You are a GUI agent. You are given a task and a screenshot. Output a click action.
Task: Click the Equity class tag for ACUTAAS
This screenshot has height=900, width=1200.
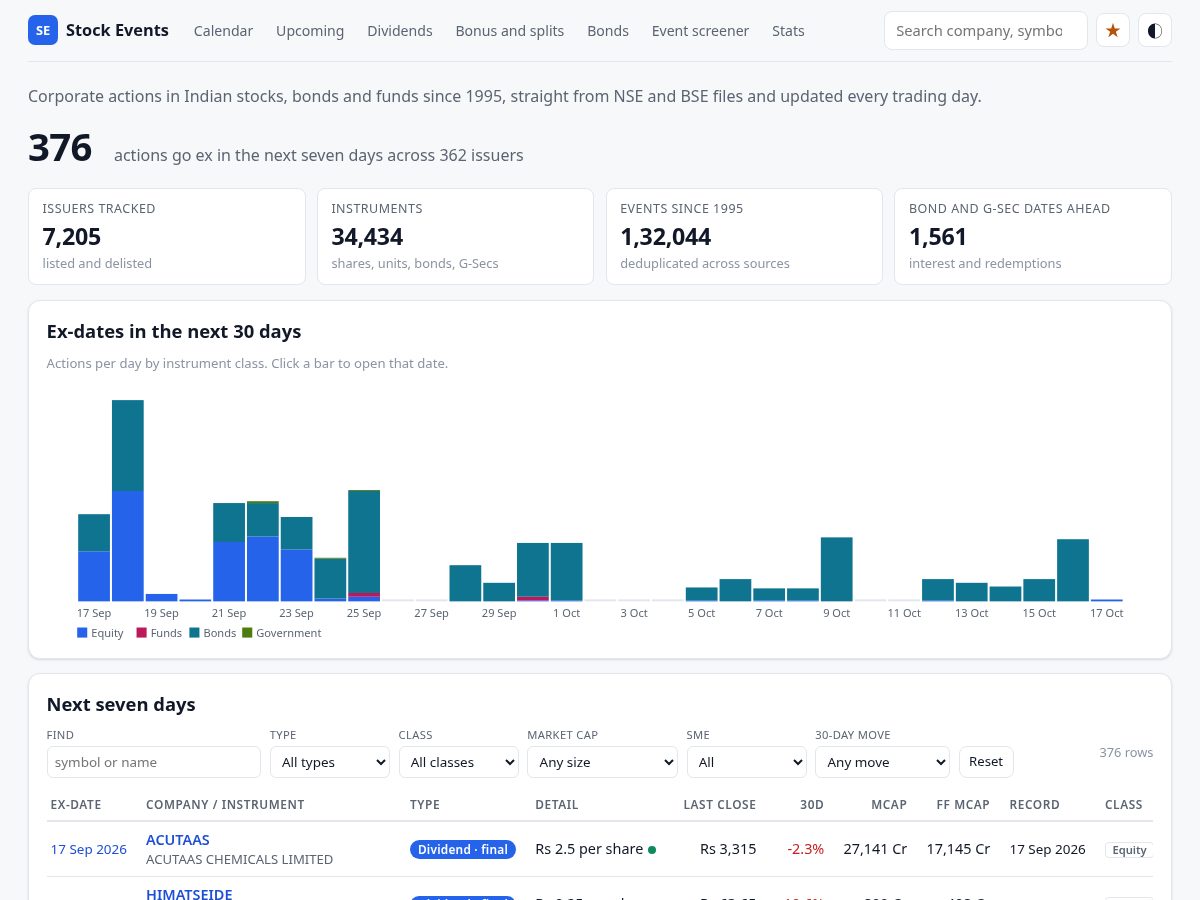click(1129, 850)
